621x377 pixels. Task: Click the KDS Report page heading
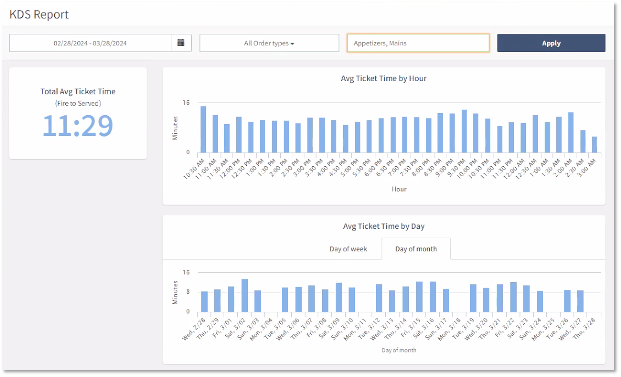39,15
